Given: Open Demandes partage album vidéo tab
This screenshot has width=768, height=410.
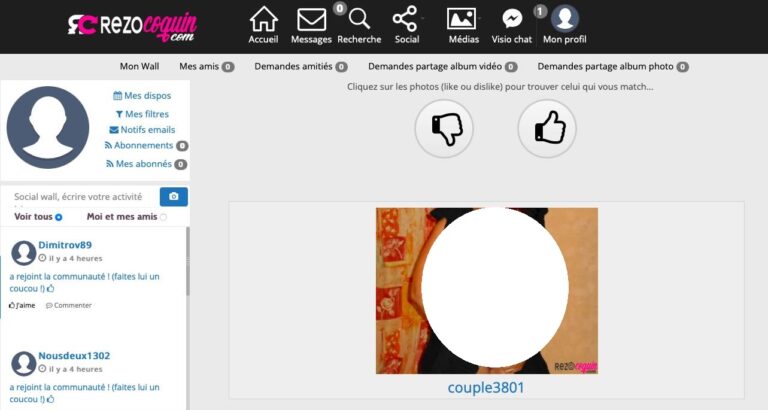Looking at the screenshot, I should tap(442, 66).
